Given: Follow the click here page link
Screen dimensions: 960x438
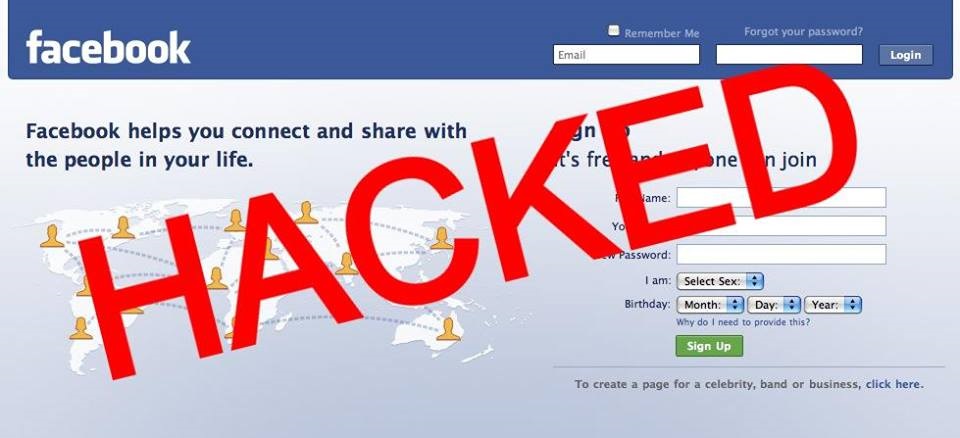Looking at the screenshot, I should (x=894, y=385).
